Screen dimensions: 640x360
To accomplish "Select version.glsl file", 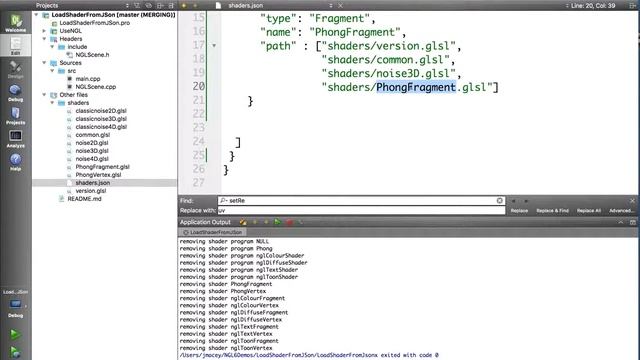I will pos(91,191).
